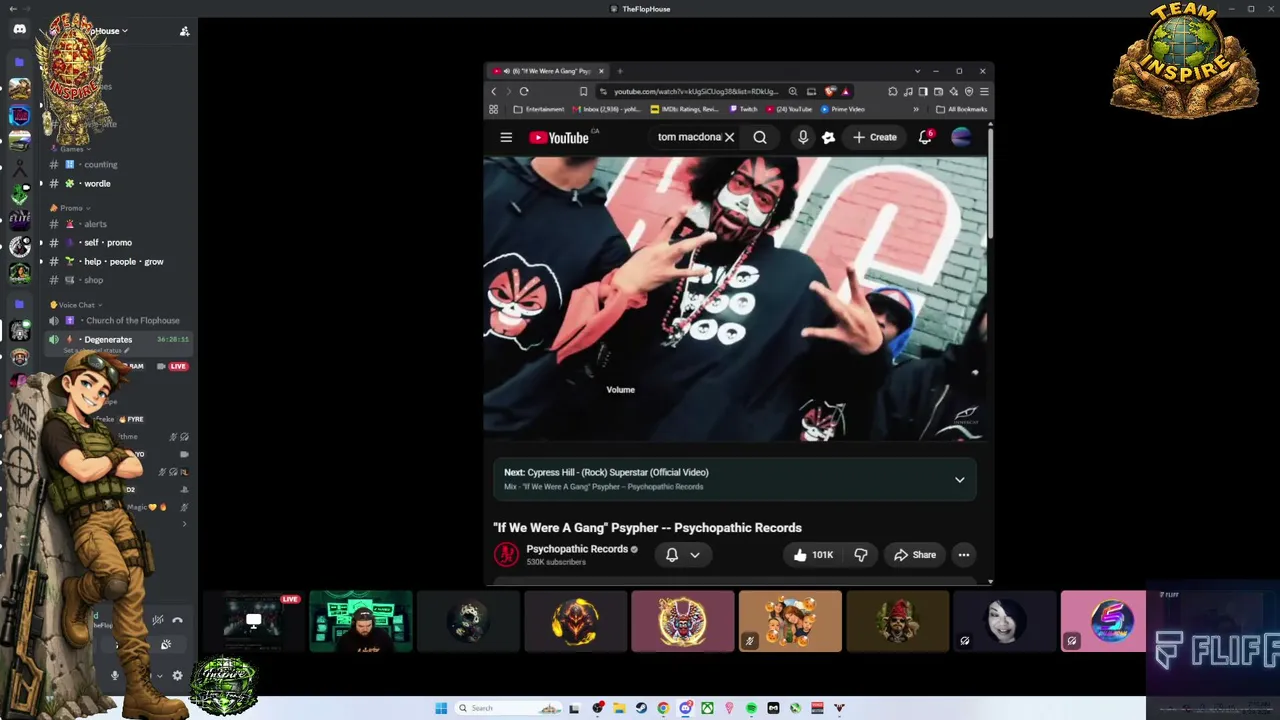
Task: Open the alerts channel in Discord
Action: (x=95, y=224)
